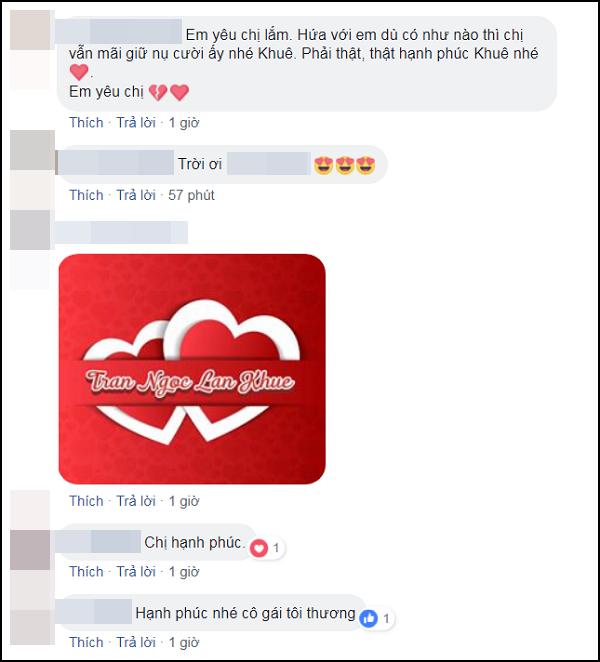Click the avatar of the hearts image commenter
600x662 pixels.
30,230
